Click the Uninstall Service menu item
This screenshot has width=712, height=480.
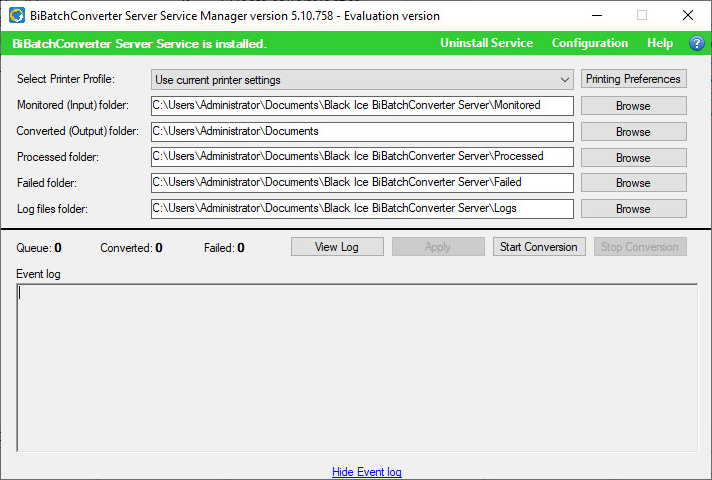click(486, 44)
